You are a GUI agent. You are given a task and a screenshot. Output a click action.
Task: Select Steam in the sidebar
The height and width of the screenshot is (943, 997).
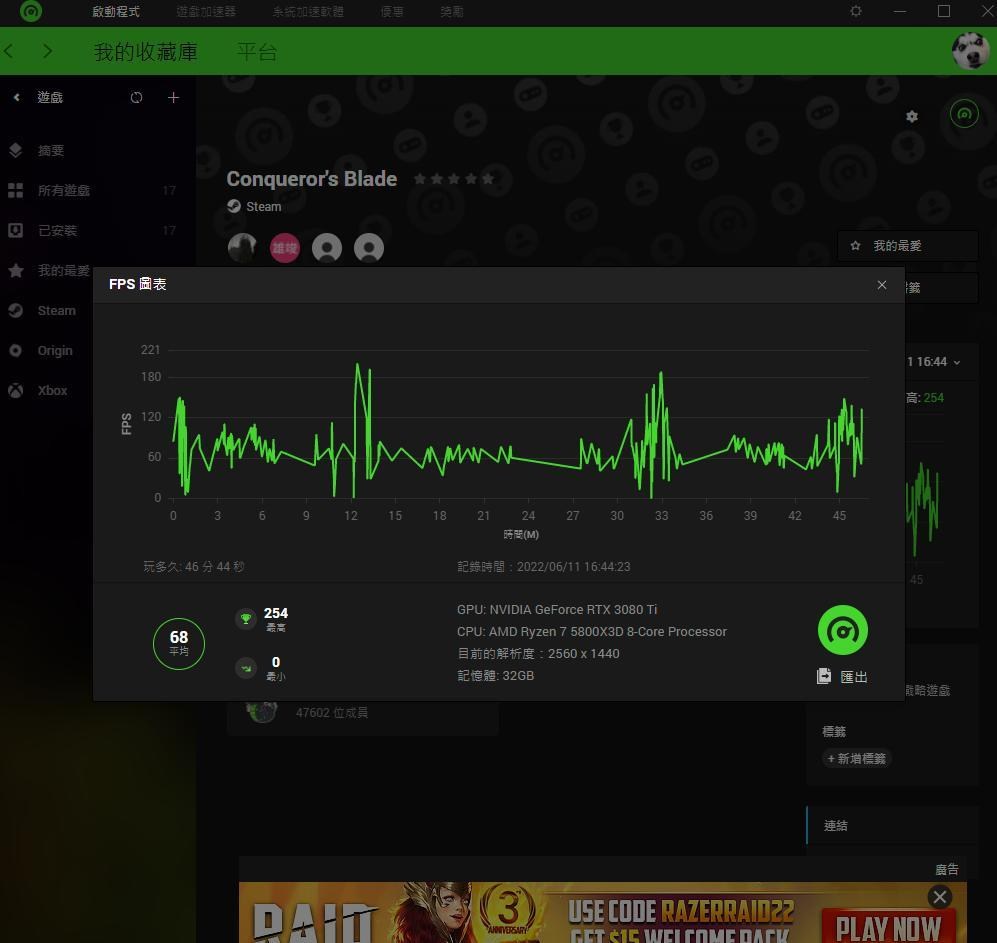56,311
